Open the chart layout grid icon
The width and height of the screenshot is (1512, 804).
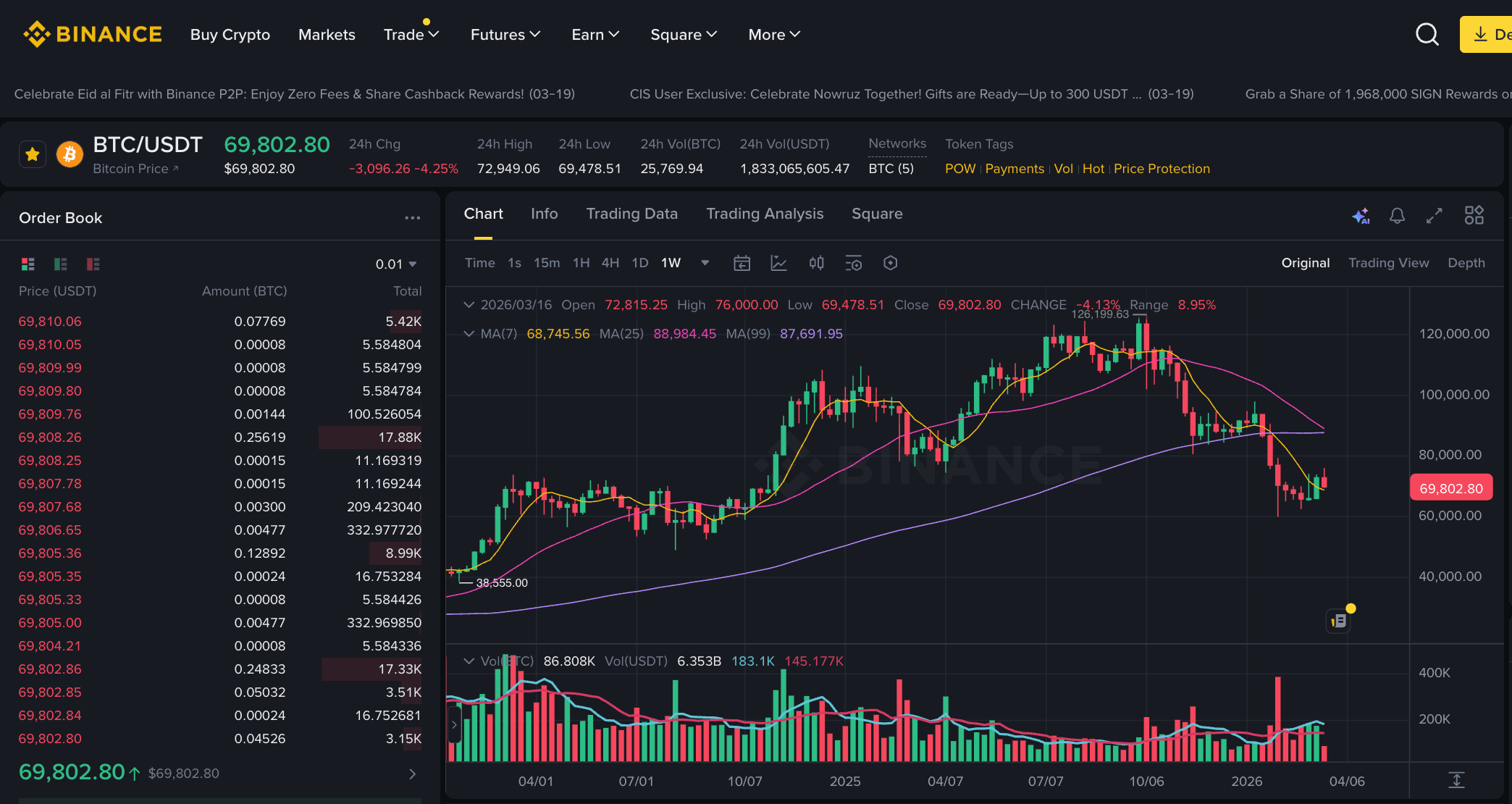point(1474,215)
